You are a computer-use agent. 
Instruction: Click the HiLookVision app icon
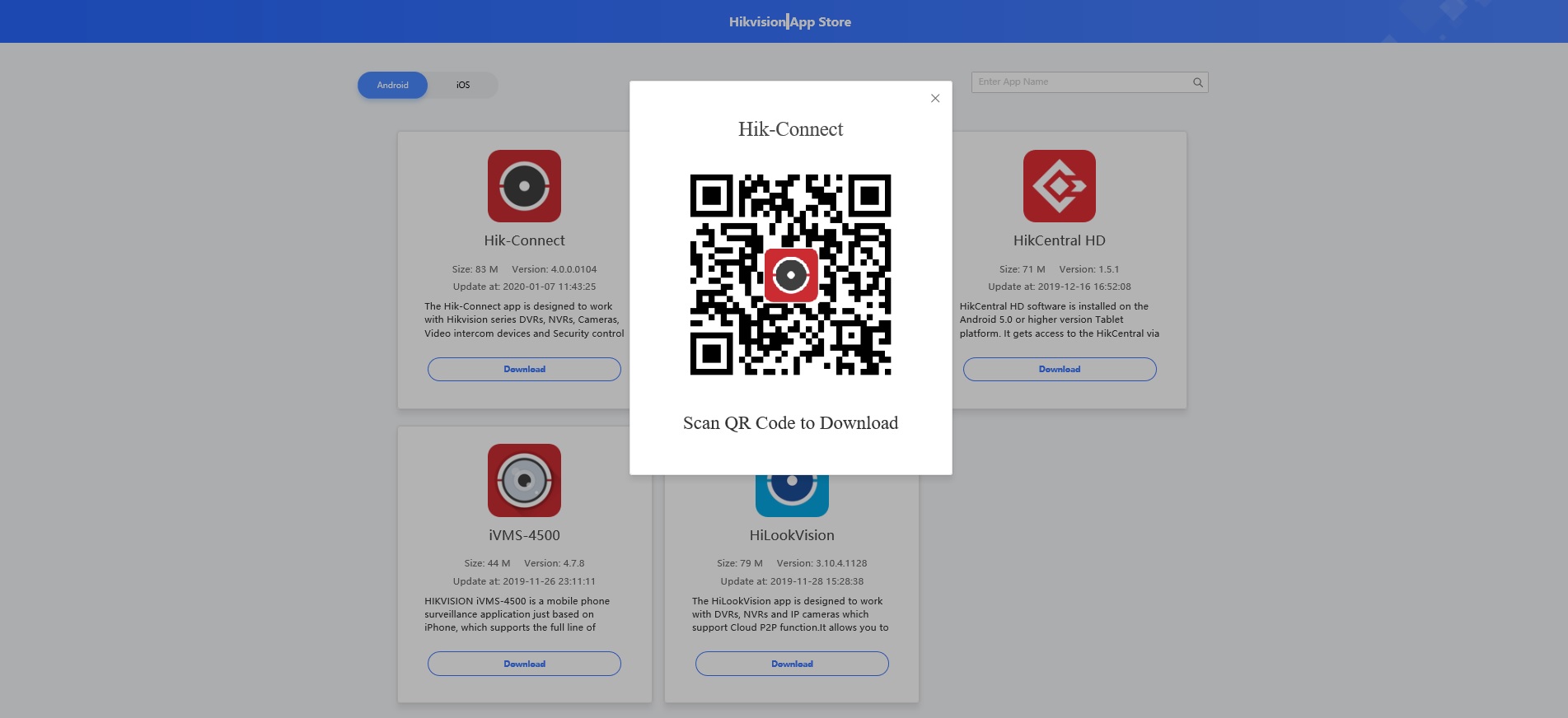(x=792, y=494)
